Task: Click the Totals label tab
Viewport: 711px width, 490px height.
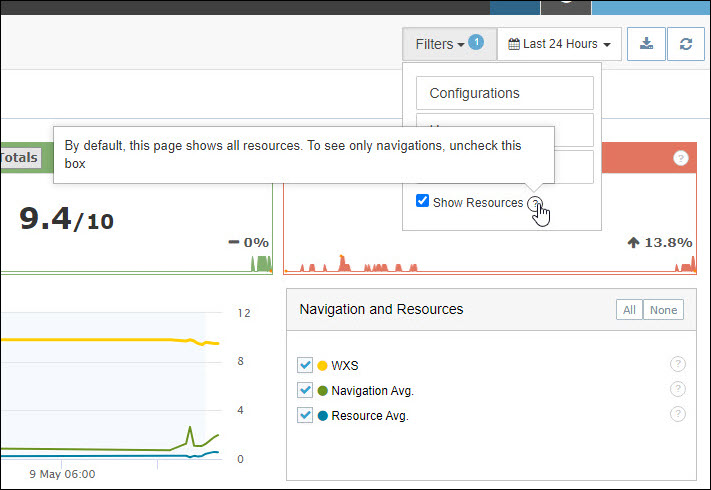Action: coord(19,157)
